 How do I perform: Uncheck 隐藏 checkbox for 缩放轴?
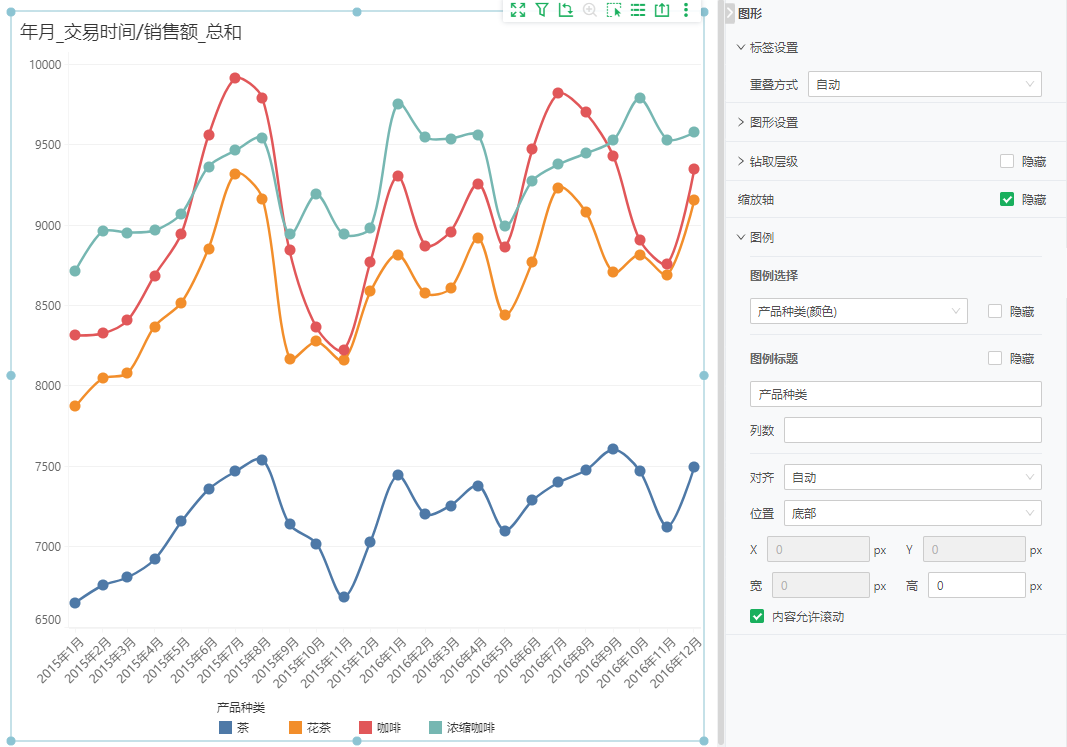click(x=1007, y=199)
